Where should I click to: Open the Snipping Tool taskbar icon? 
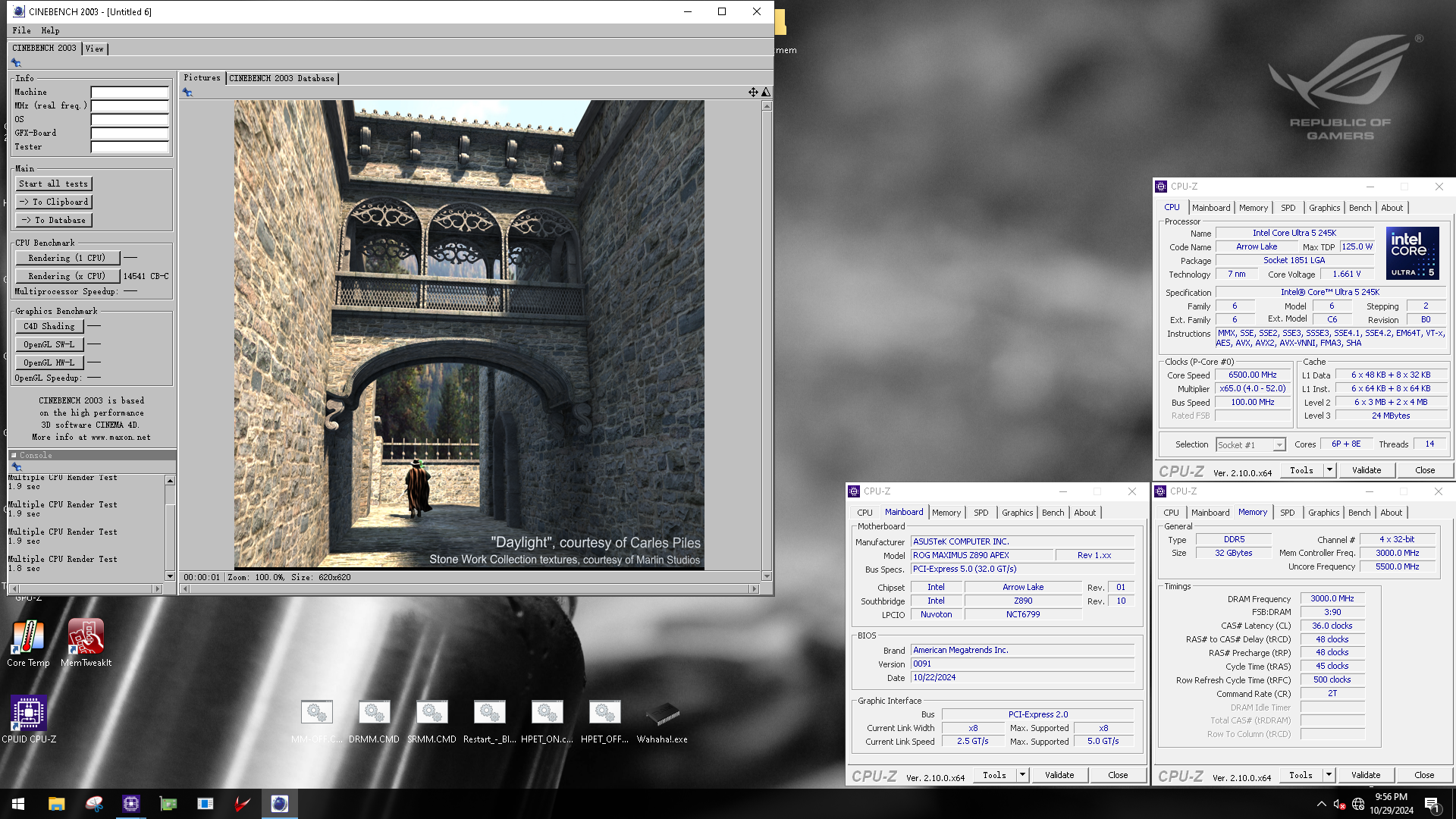(94, 804)
